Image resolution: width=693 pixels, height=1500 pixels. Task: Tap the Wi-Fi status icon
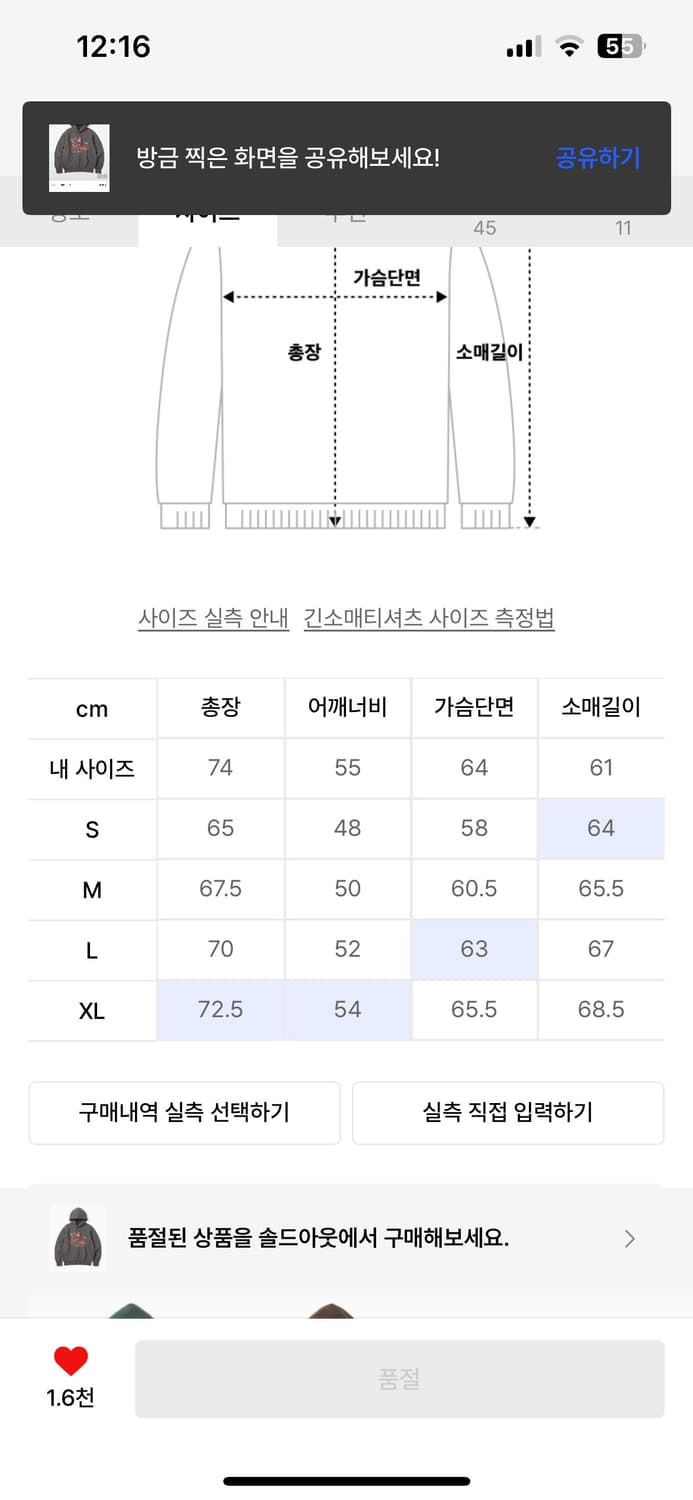[570, 45]
